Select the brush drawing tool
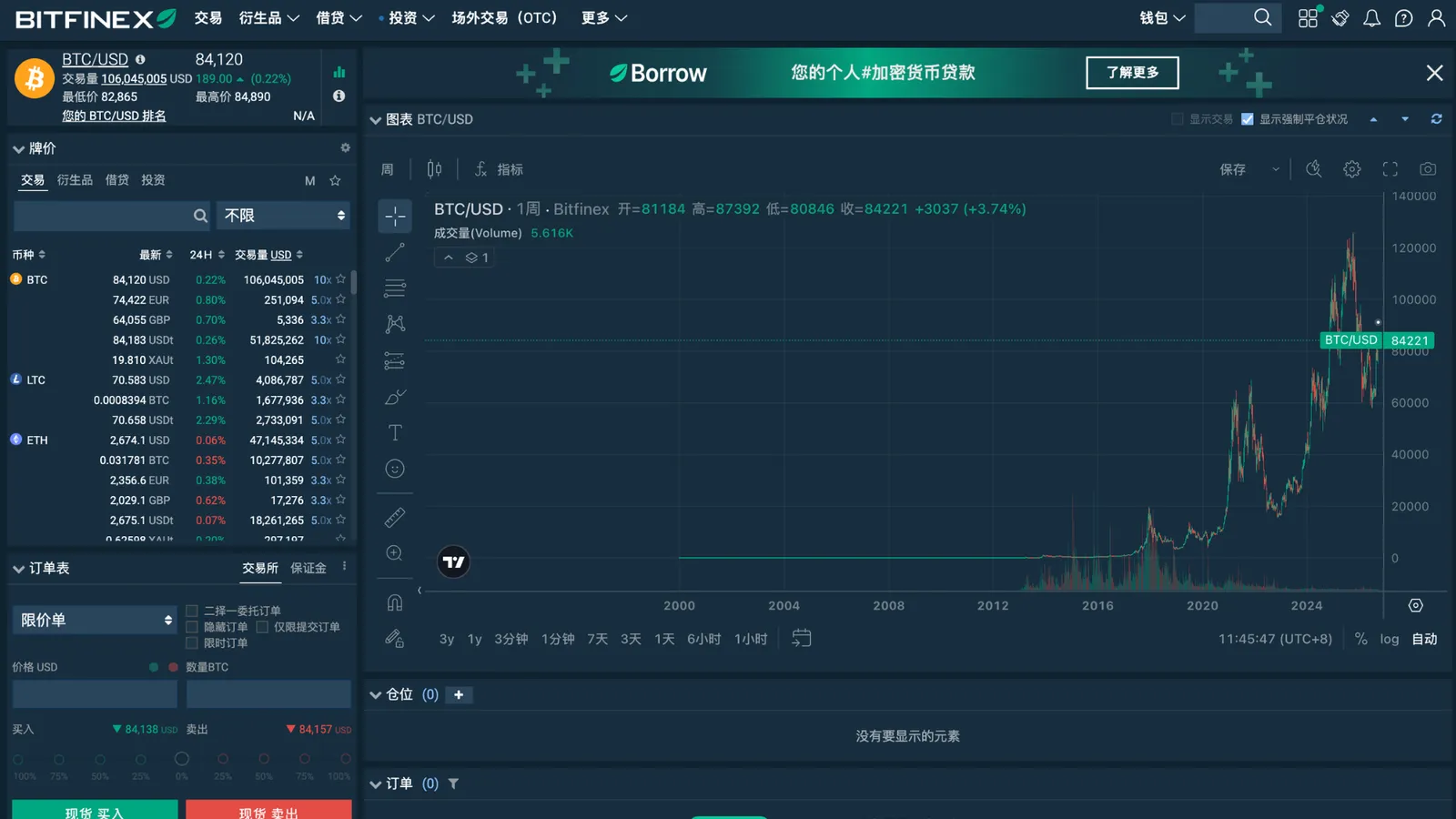The width and height of the screenshot is (1456, 819). point(395,397)
